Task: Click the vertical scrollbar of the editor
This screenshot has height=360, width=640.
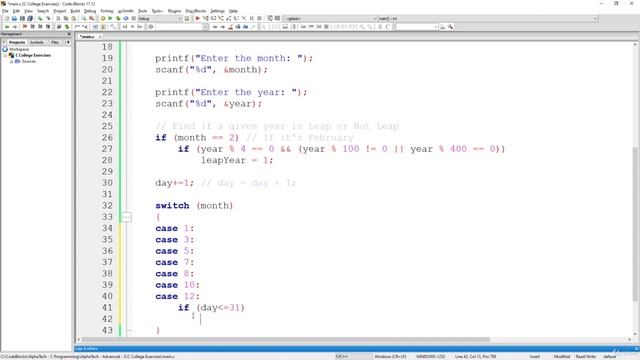Action: coord(636,224)
